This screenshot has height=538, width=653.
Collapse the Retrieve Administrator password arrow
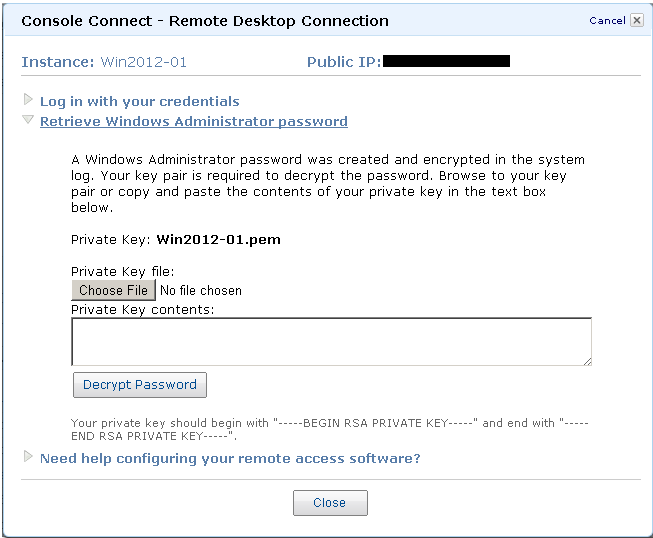tap(28, 121)
